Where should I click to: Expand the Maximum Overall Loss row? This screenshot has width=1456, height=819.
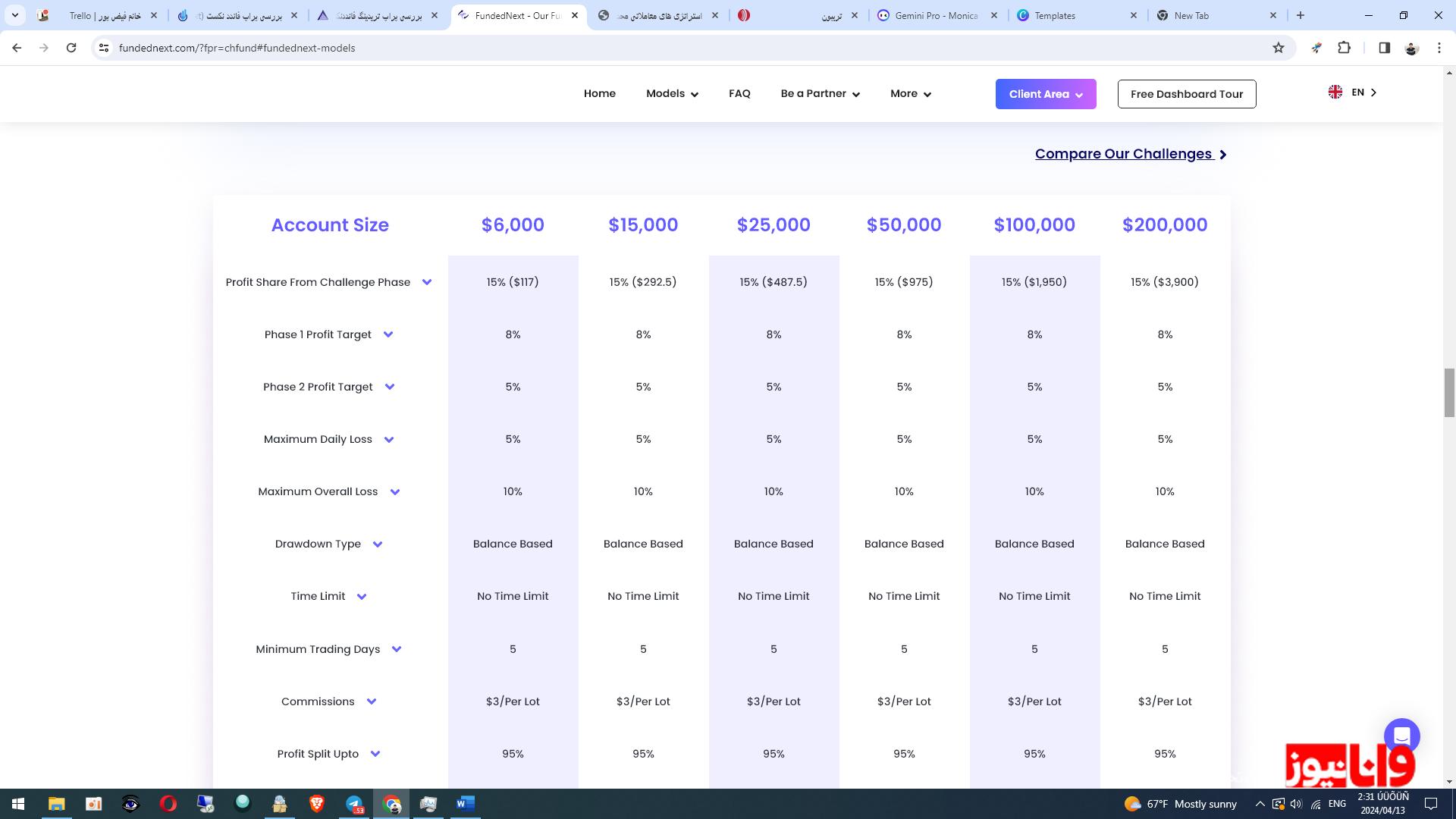[x=395, y=491]
